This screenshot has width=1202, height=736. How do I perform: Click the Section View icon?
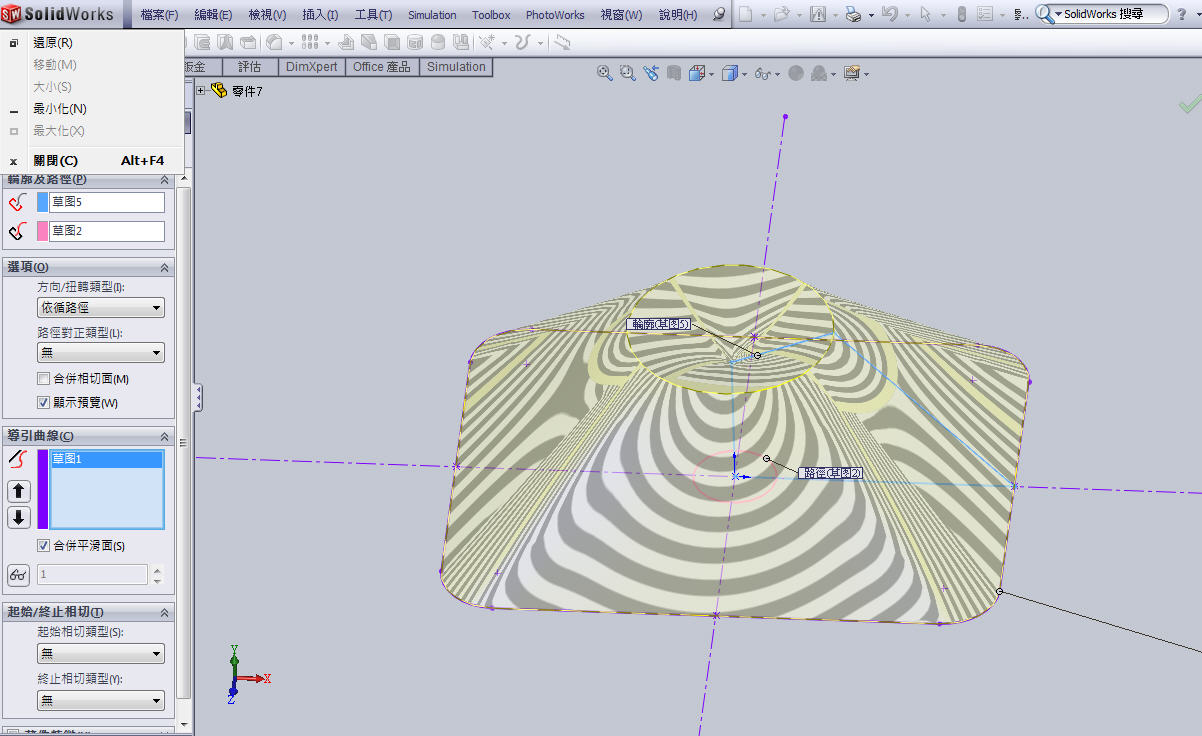coord(675,73)
